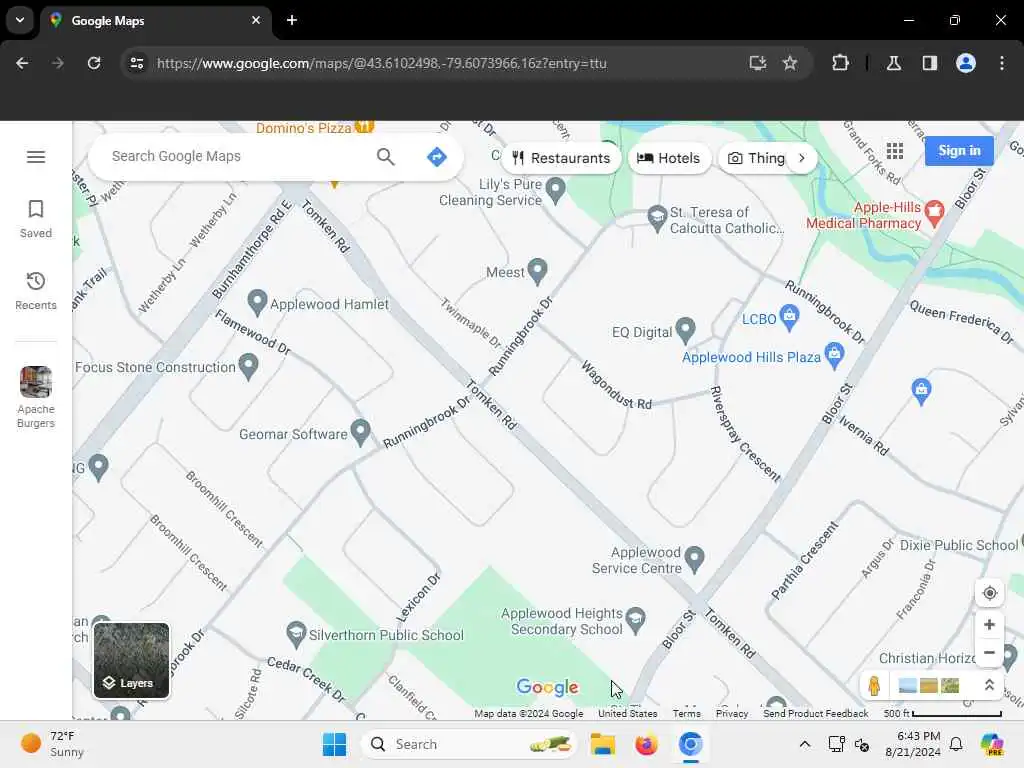
Task: Select Lily's Pure Cleaning Service pin
Action: coord(555,191)
